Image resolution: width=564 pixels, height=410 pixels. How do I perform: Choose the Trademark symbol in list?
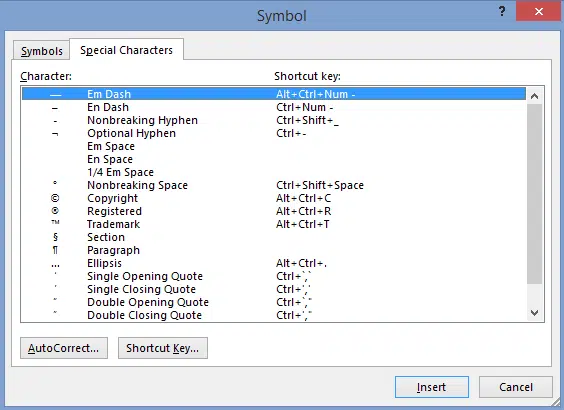pyautogui.click(x=273, y=224)
